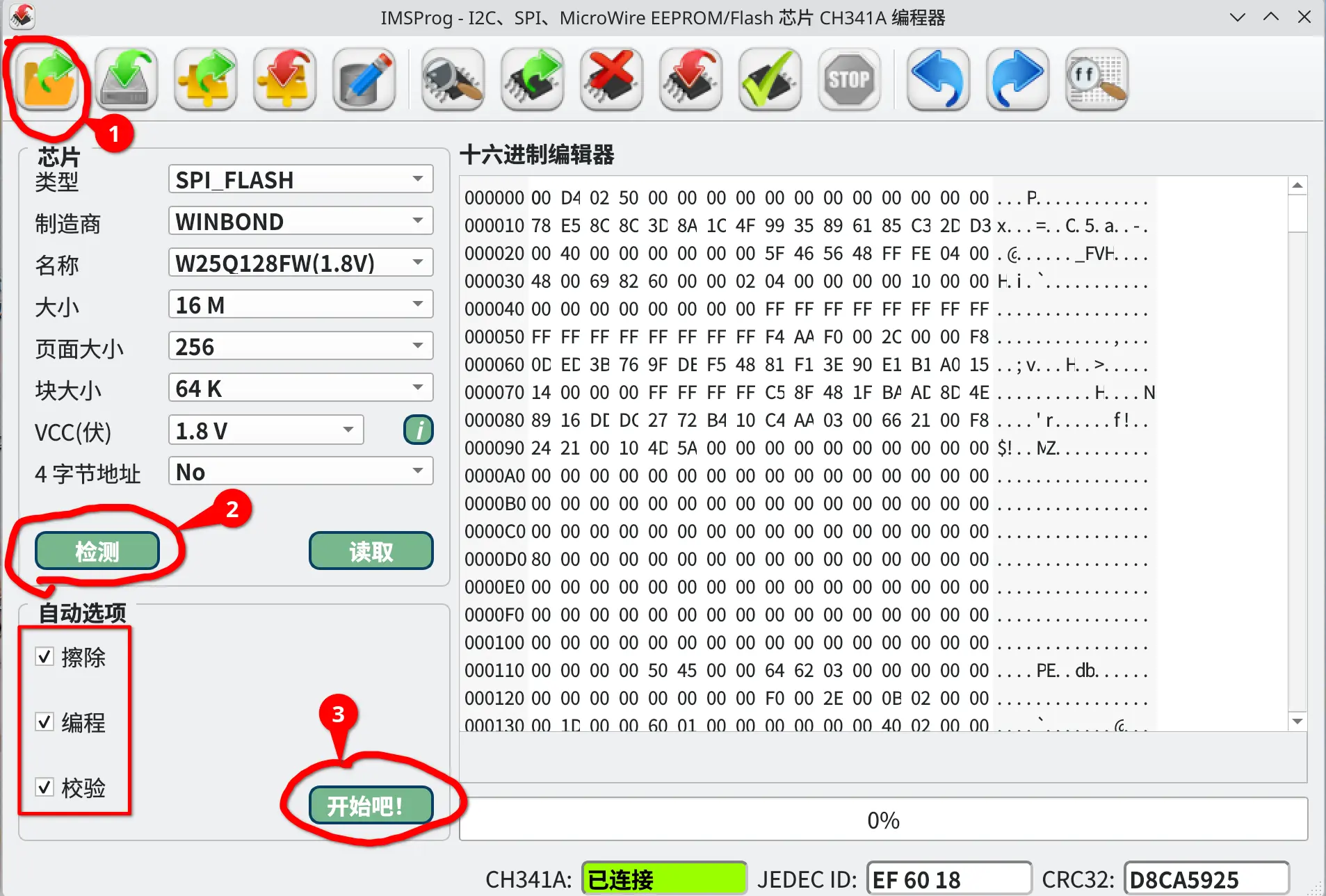
Task: Click the 0% progress bar
Action: 883,820
